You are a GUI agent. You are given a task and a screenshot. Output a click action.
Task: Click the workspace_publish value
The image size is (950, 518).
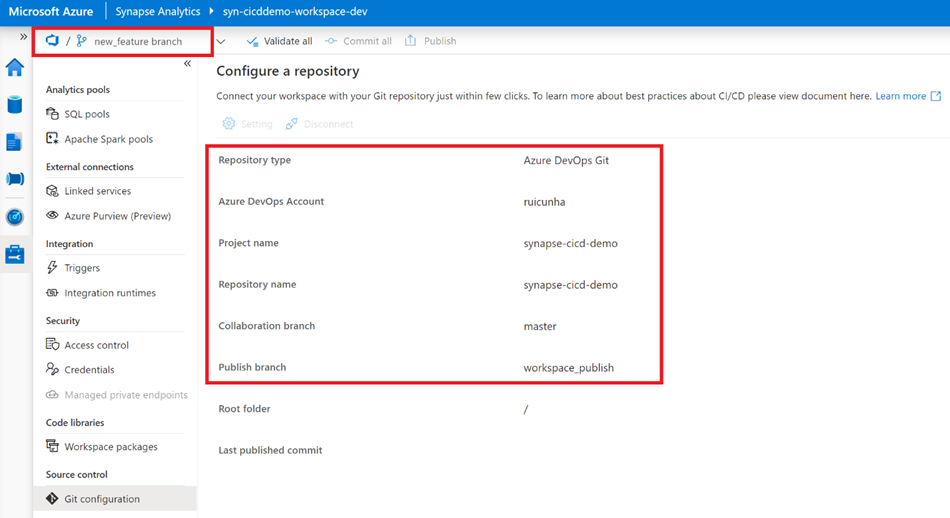(568, 368)
